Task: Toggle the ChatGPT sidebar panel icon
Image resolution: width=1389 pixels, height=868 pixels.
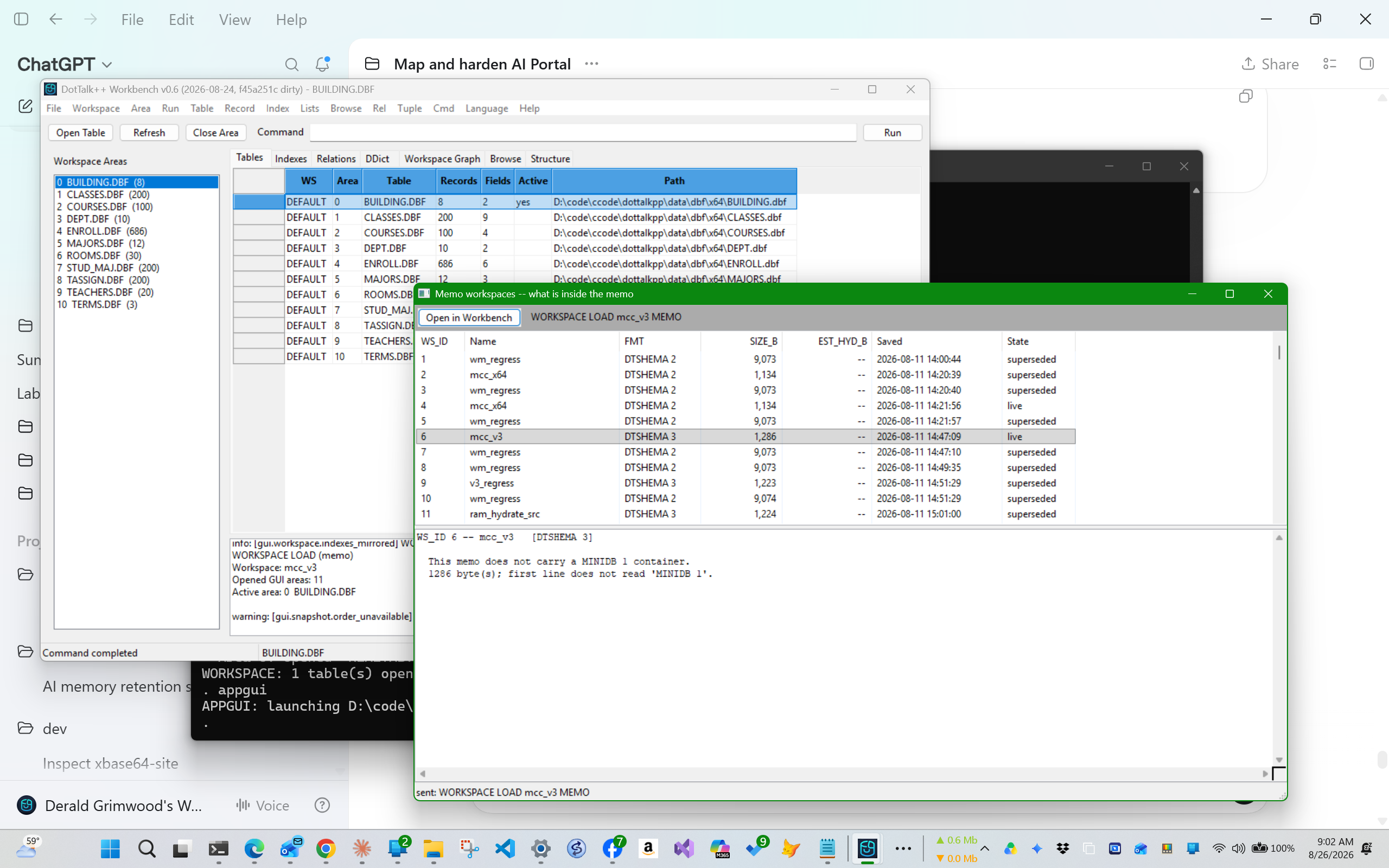Action: click(21, 19)
